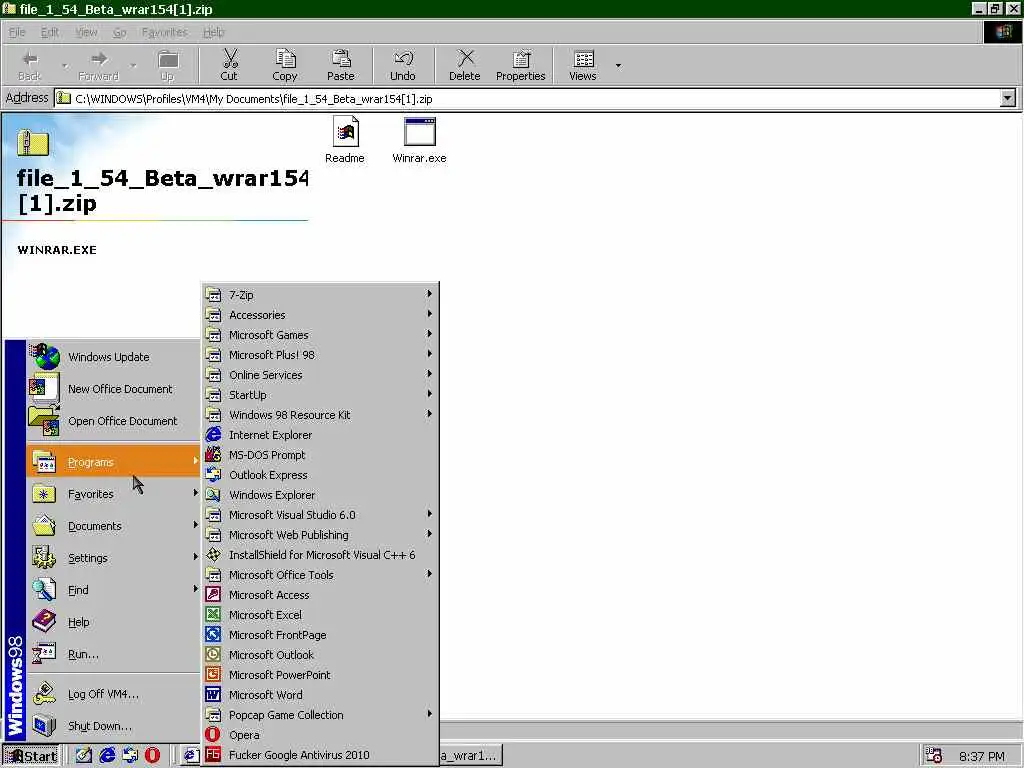Image resolution: width=1024 pixels, height=768 pixels.
Task: Expand the 7-Zip submenu
Action: (x=320, y=295)
